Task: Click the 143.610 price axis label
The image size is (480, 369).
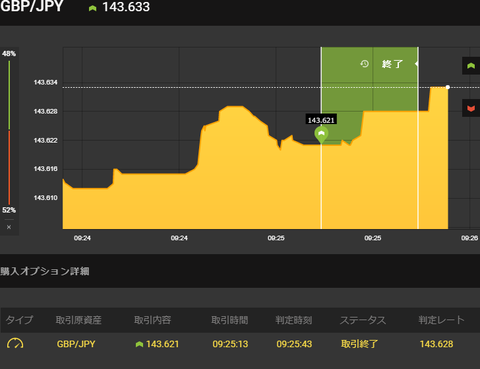Action: (x=46, y=198)
